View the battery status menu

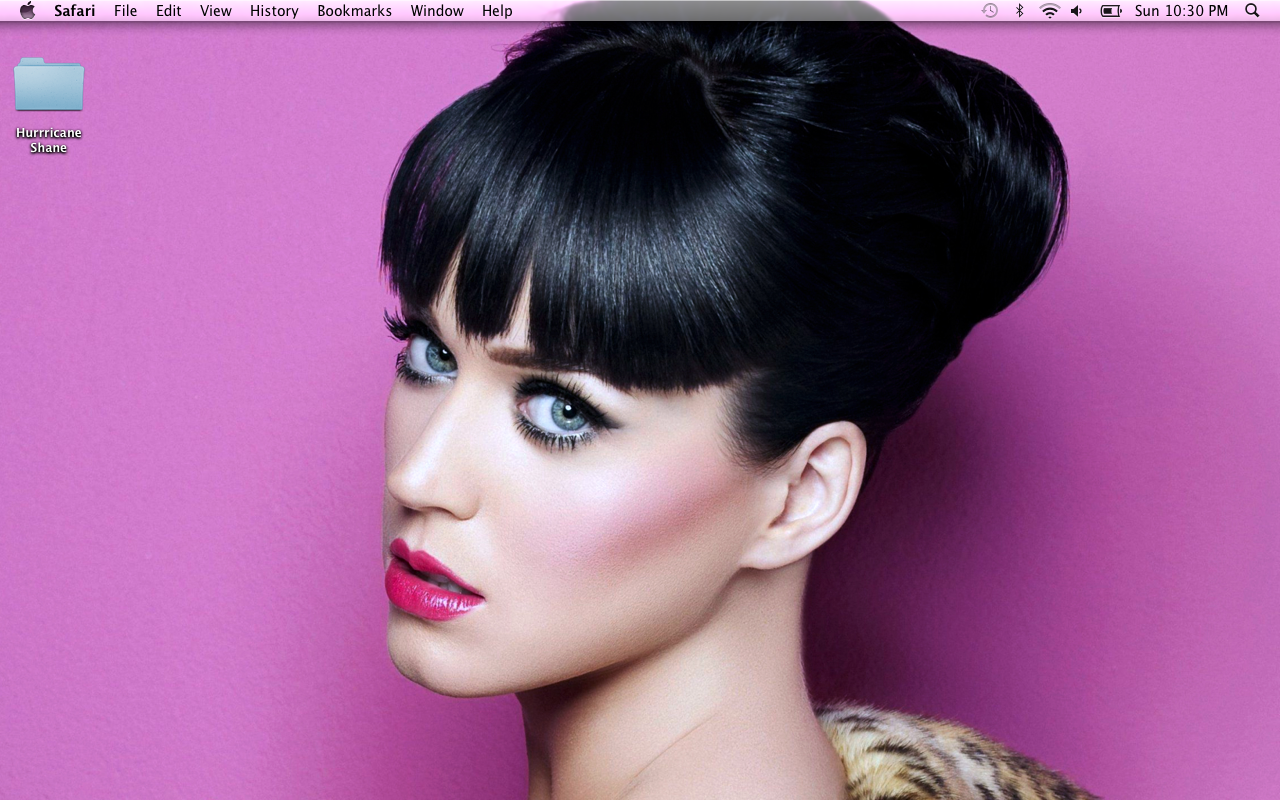(1109, 10)
